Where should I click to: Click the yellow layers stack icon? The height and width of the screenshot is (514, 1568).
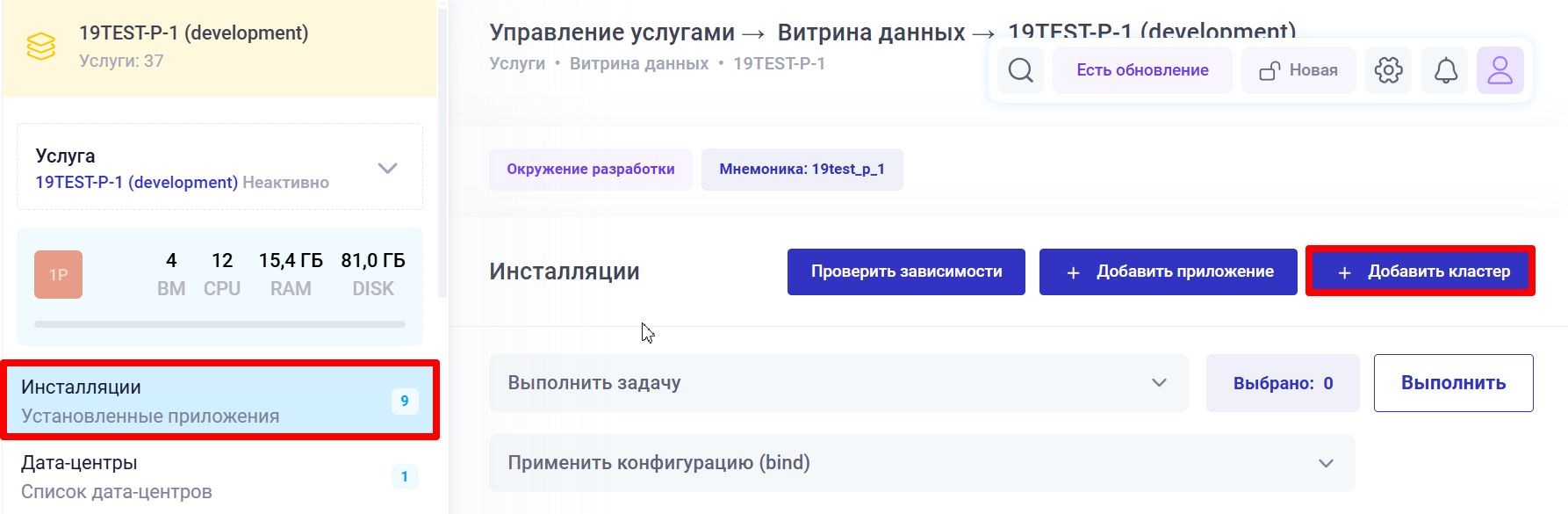tap(41, 46)
